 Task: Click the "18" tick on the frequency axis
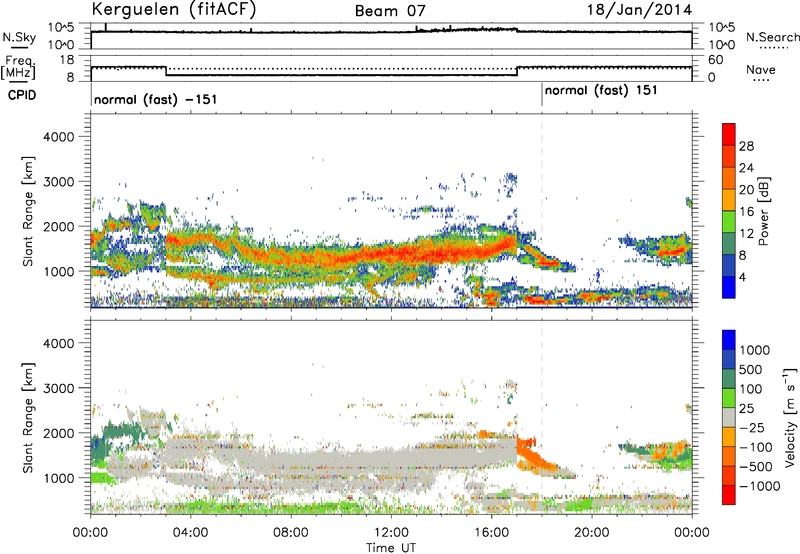coord(66,60)
